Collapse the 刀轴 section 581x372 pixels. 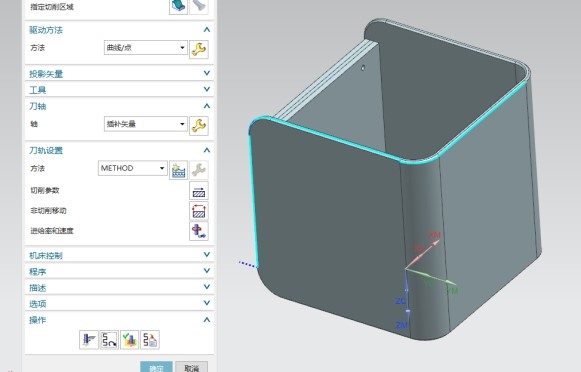[207, 106]
